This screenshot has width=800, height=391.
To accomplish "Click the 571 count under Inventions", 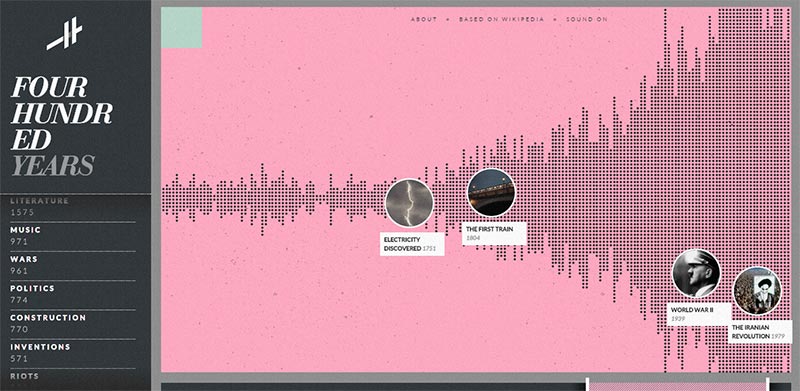I will pyautogui.click(x=19, y=359).
